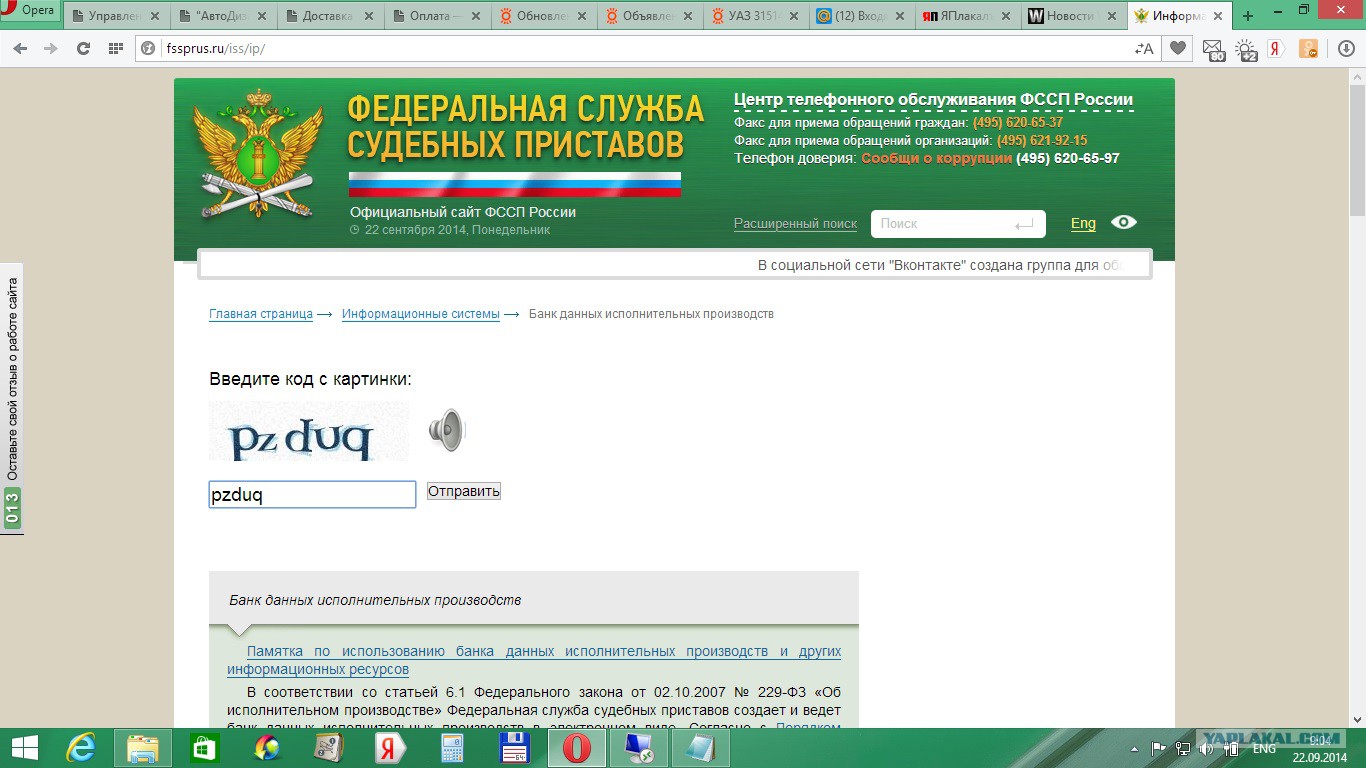This screenshot has width=1366, height=768.
Task: Open the Opera main menu button
Action: (x=30, y=11)
